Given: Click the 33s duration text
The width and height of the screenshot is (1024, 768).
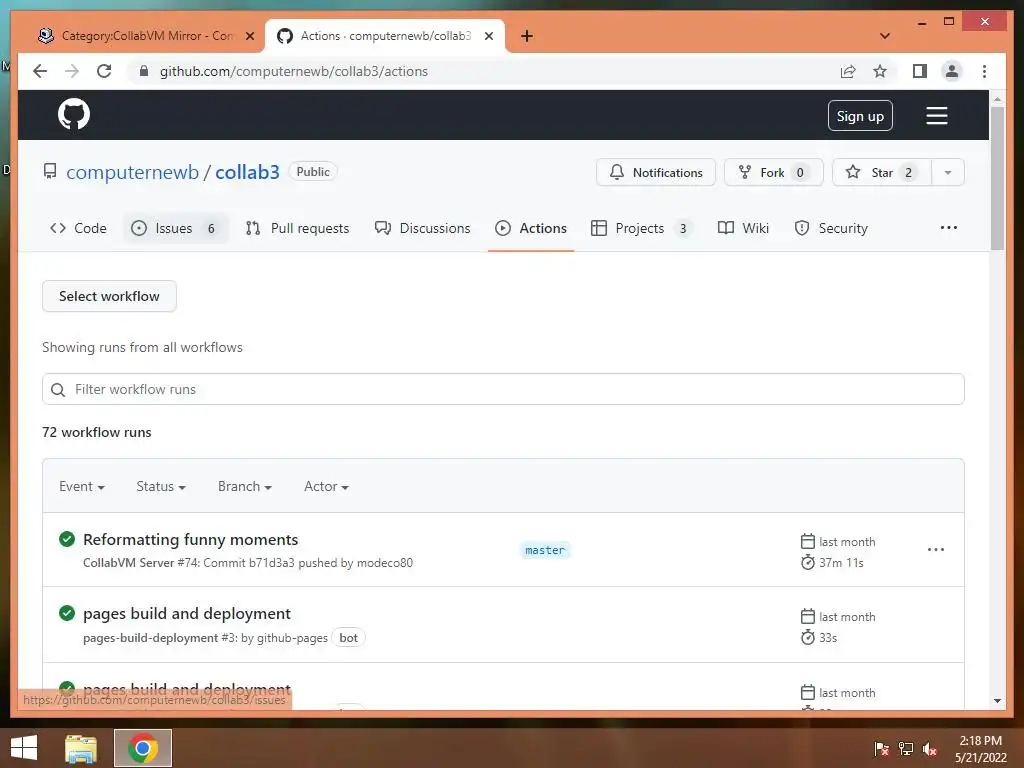Looking at the screenshot, I should coord(828,637).
